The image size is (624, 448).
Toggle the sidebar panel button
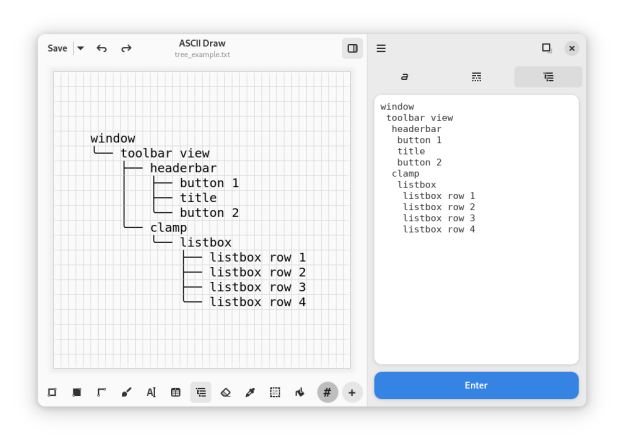pos(352,48)
